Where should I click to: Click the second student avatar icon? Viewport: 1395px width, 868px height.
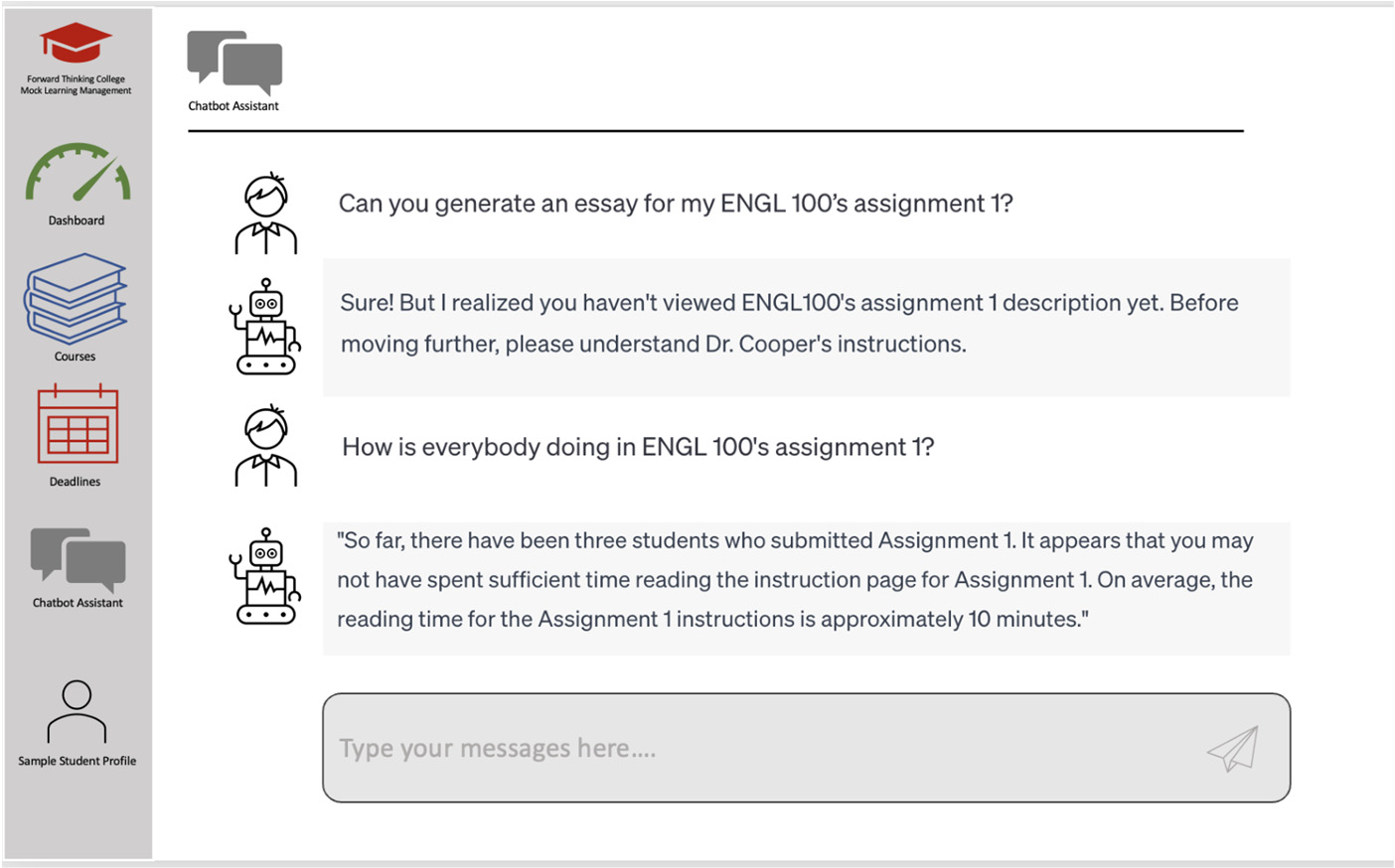click(x=265, y=446)
